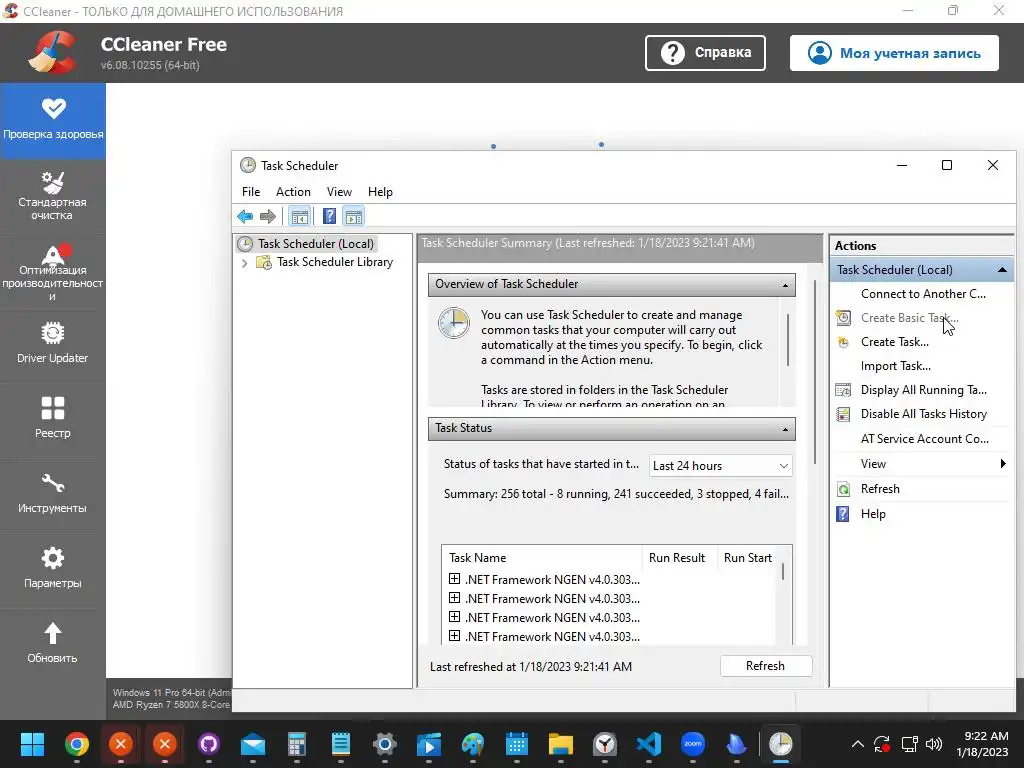Click Create Task clock icon in Actions

pos(843,342)
